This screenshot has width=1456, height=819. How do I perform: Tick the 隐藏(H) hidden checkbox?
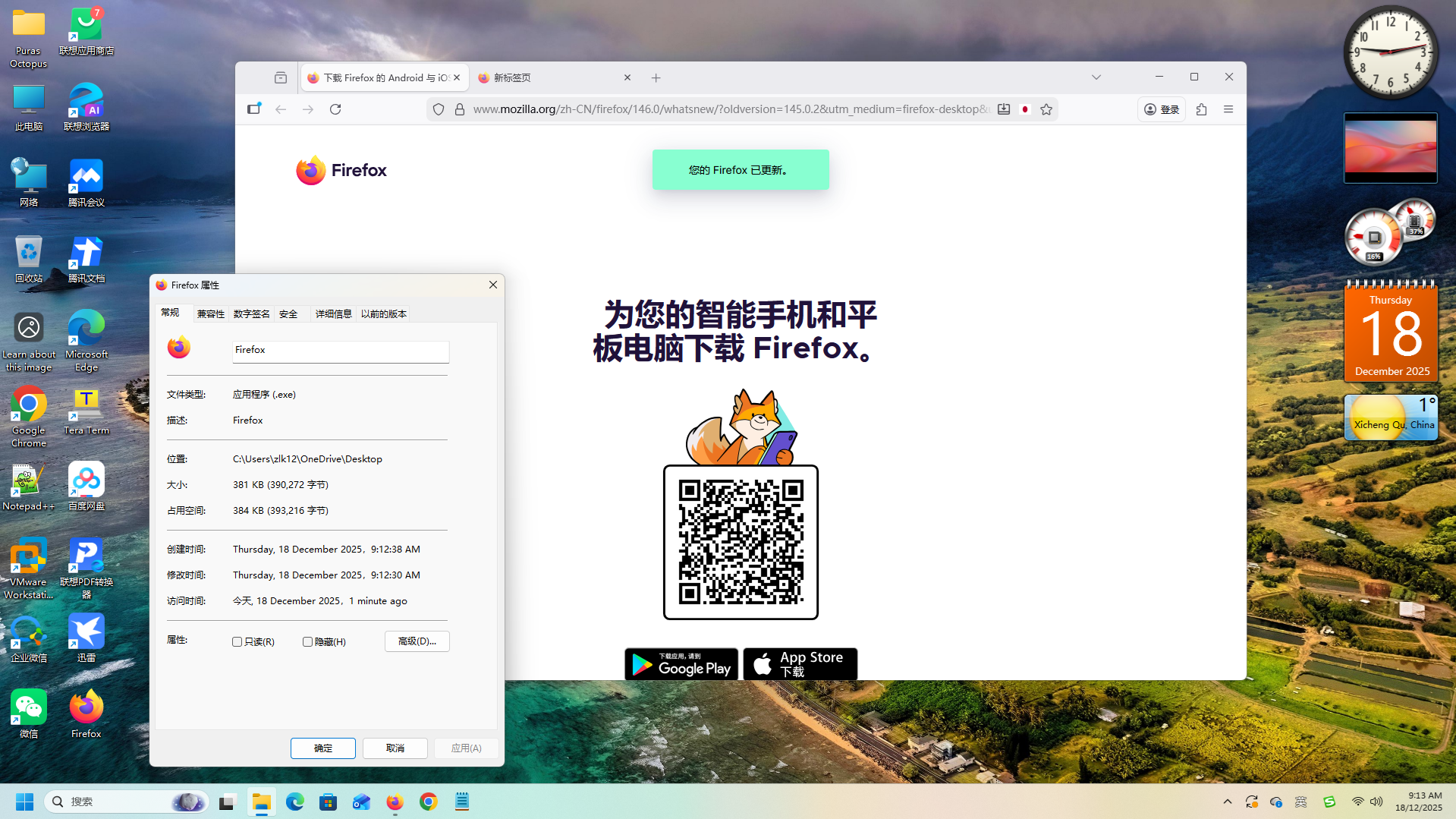click(307, 642)
